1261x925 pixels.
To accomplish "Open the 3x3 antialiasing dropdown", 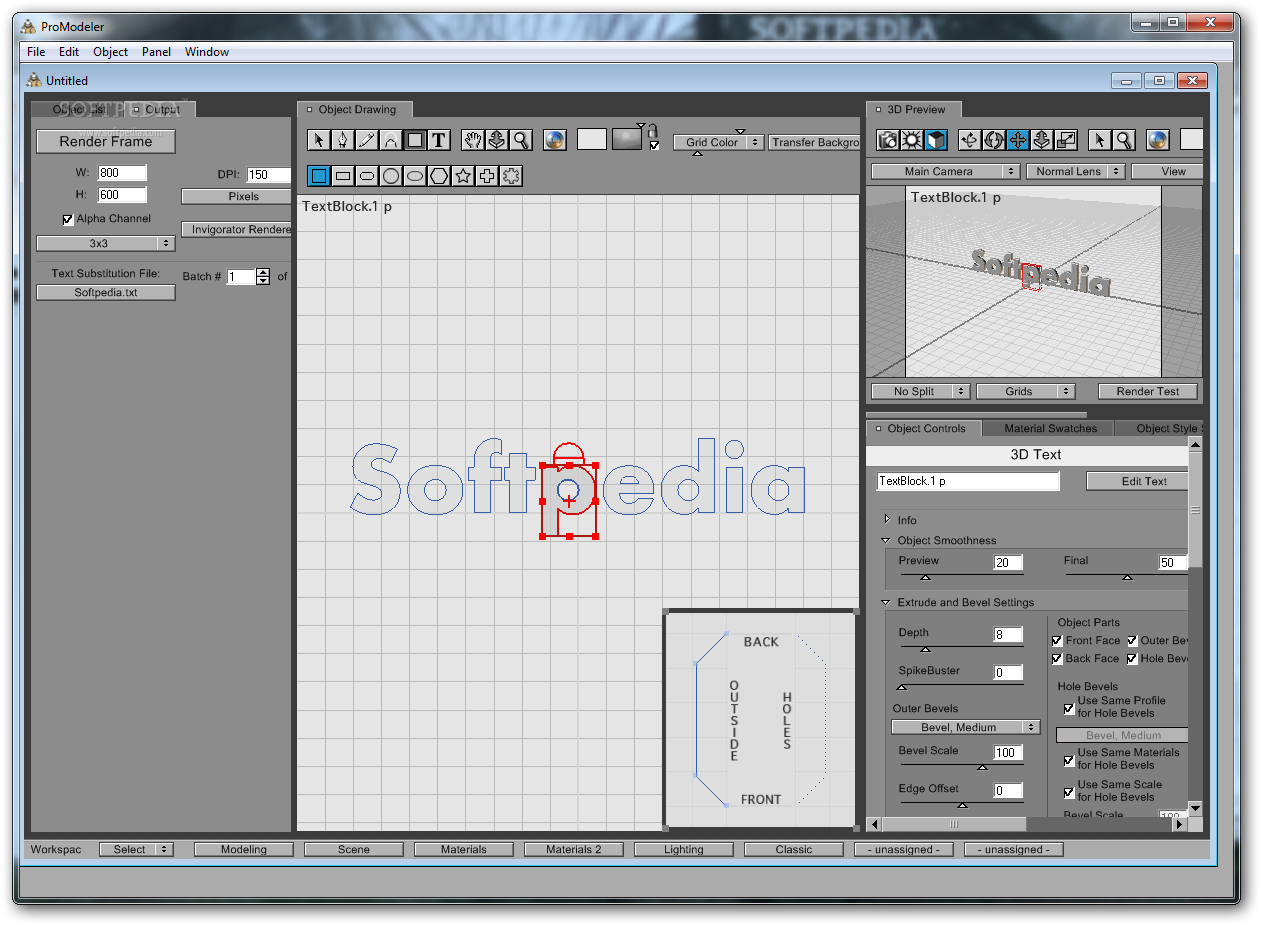I will click(106, 243).
